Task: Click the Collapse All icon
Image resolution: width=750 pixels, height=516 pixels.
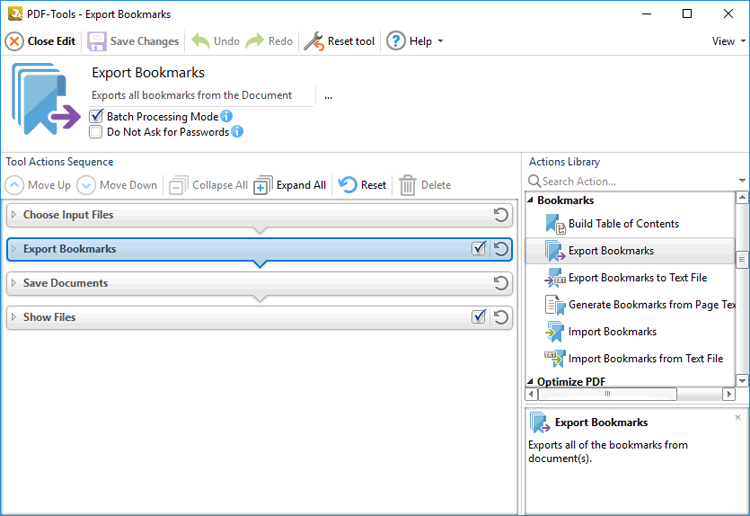Action: [x=178, y=185]
